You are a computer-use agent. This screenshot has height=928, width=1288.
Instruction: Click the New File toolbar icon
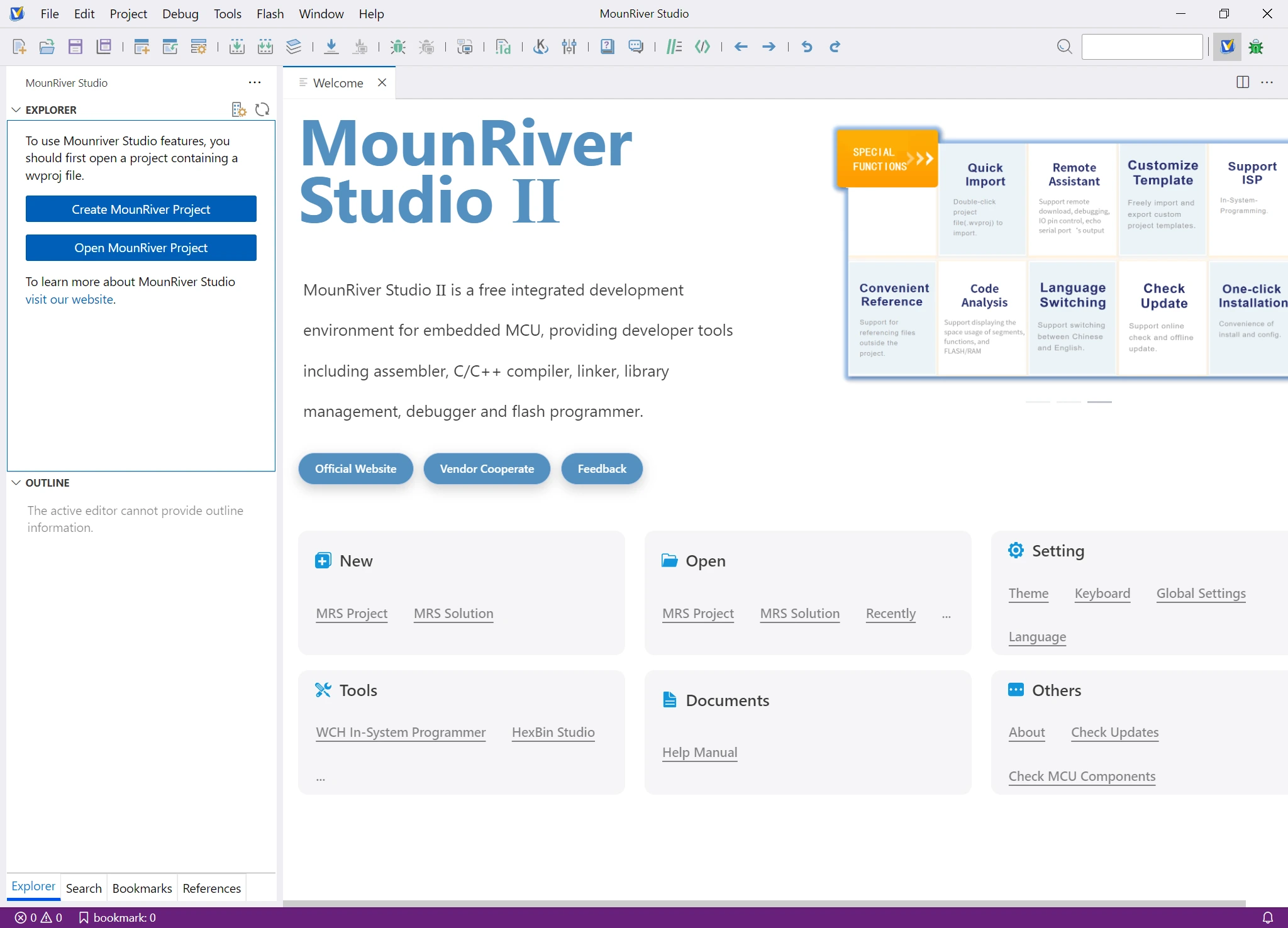19,47
